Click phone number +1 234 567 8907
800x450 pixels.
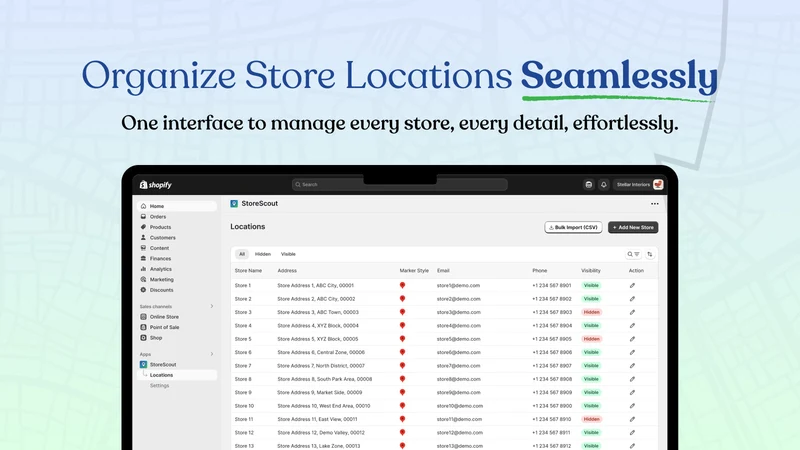(x=552, y=366)
